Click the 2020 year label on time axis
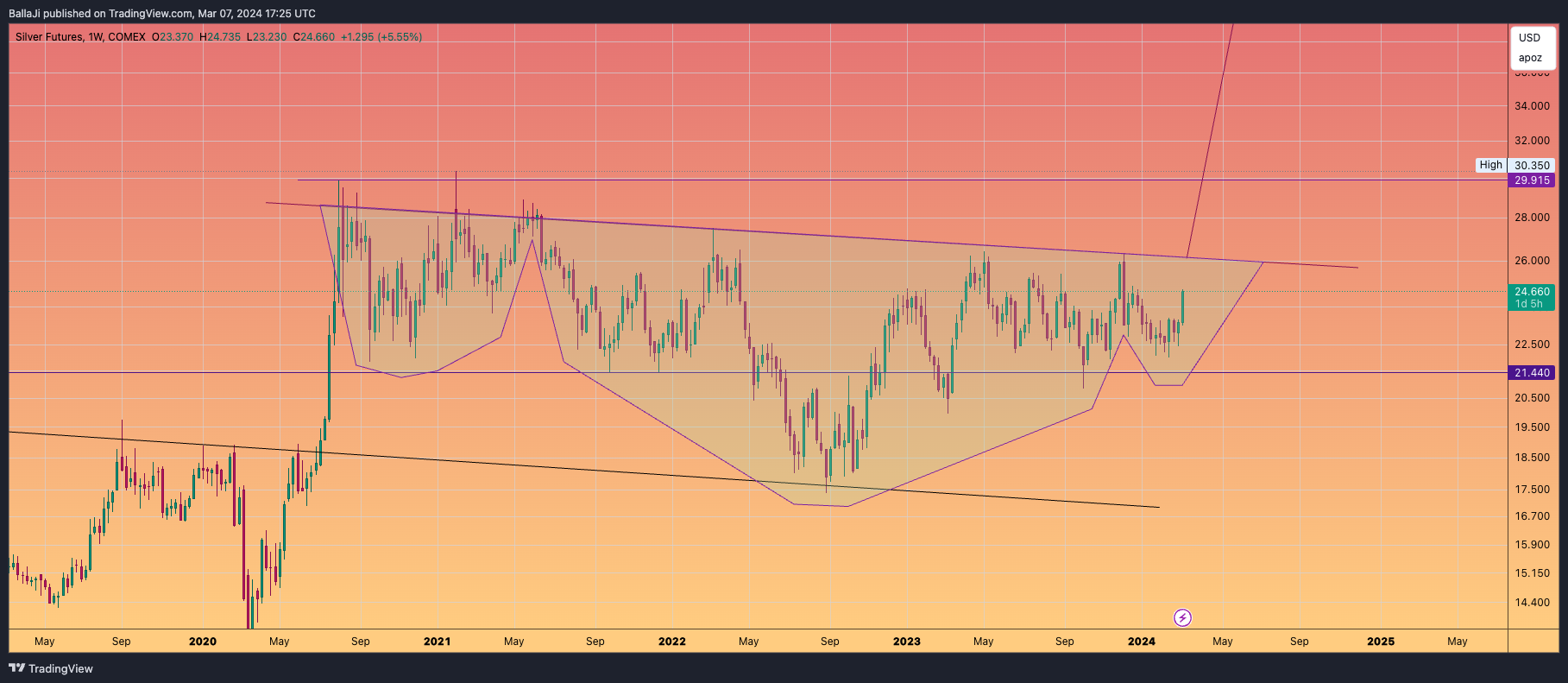The width and height of the screenshot is (1568, 683). pyautogui.click(x=203, y=642)
